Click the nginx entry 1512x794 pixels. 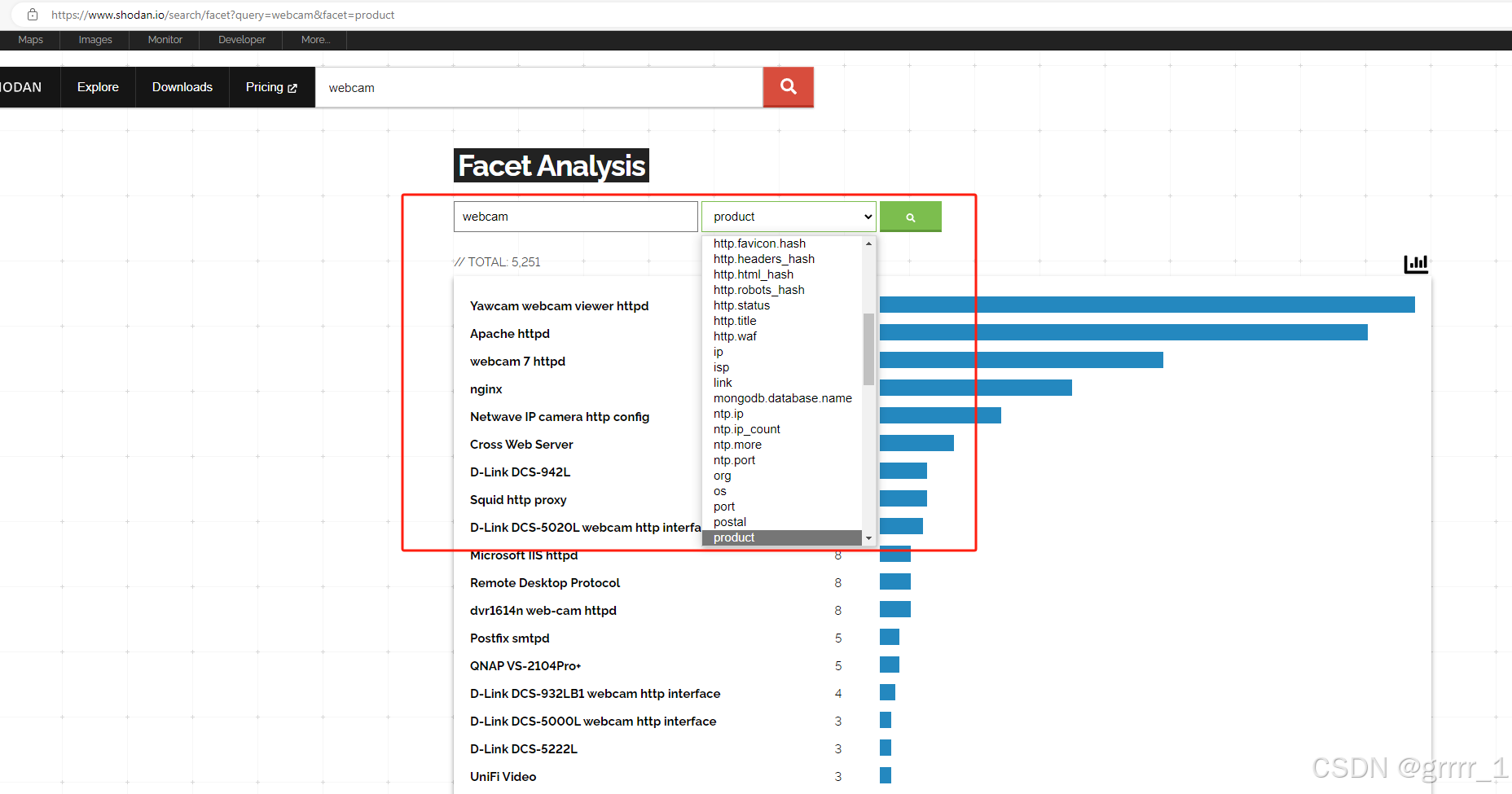pos(486,389)
